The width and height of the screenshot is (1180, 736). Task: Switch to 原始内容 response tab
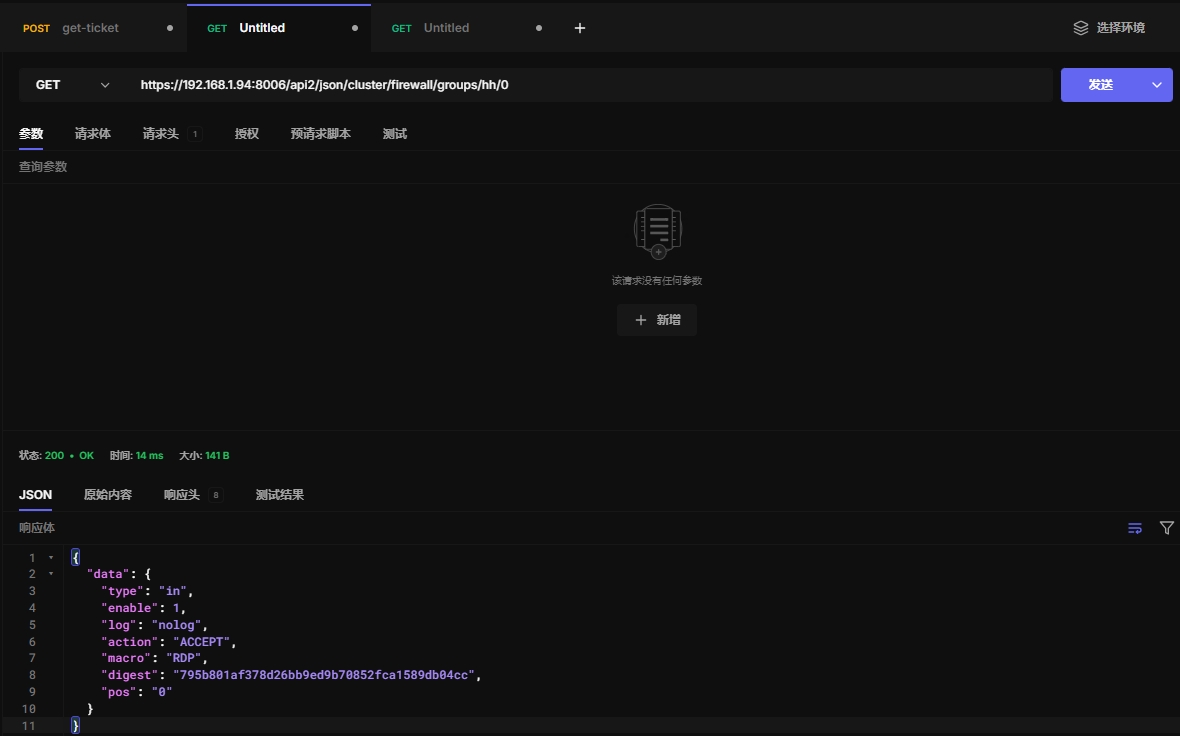pos(108,495)
